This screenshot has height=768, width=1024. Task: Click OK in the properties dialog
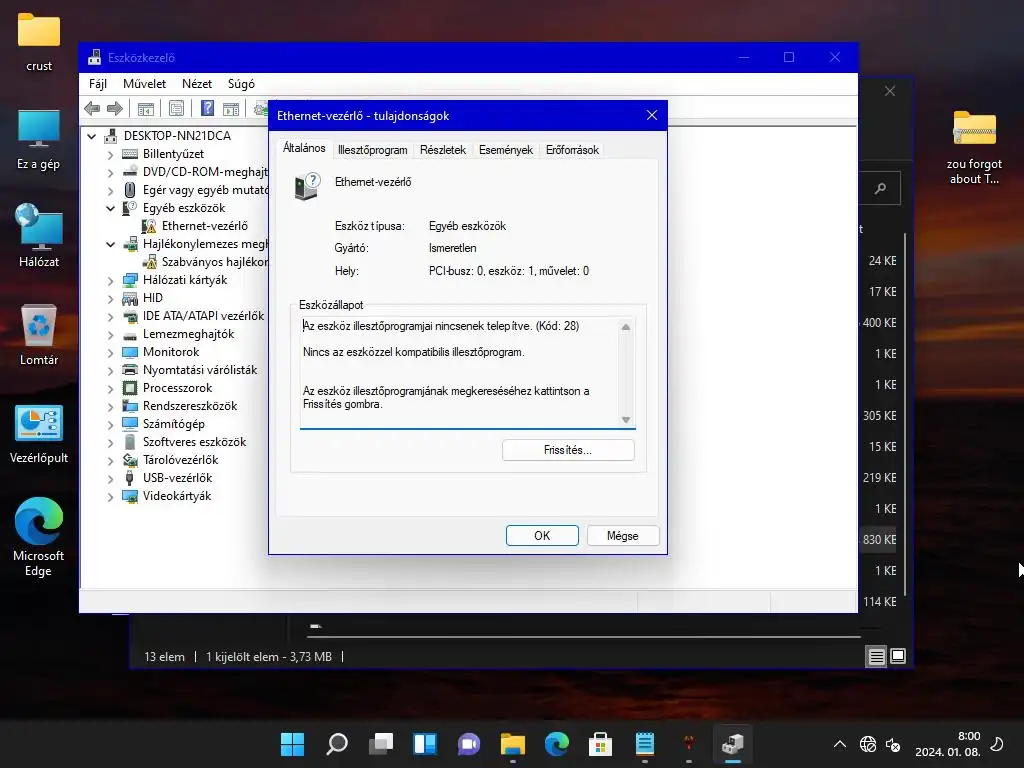(542, 536)
